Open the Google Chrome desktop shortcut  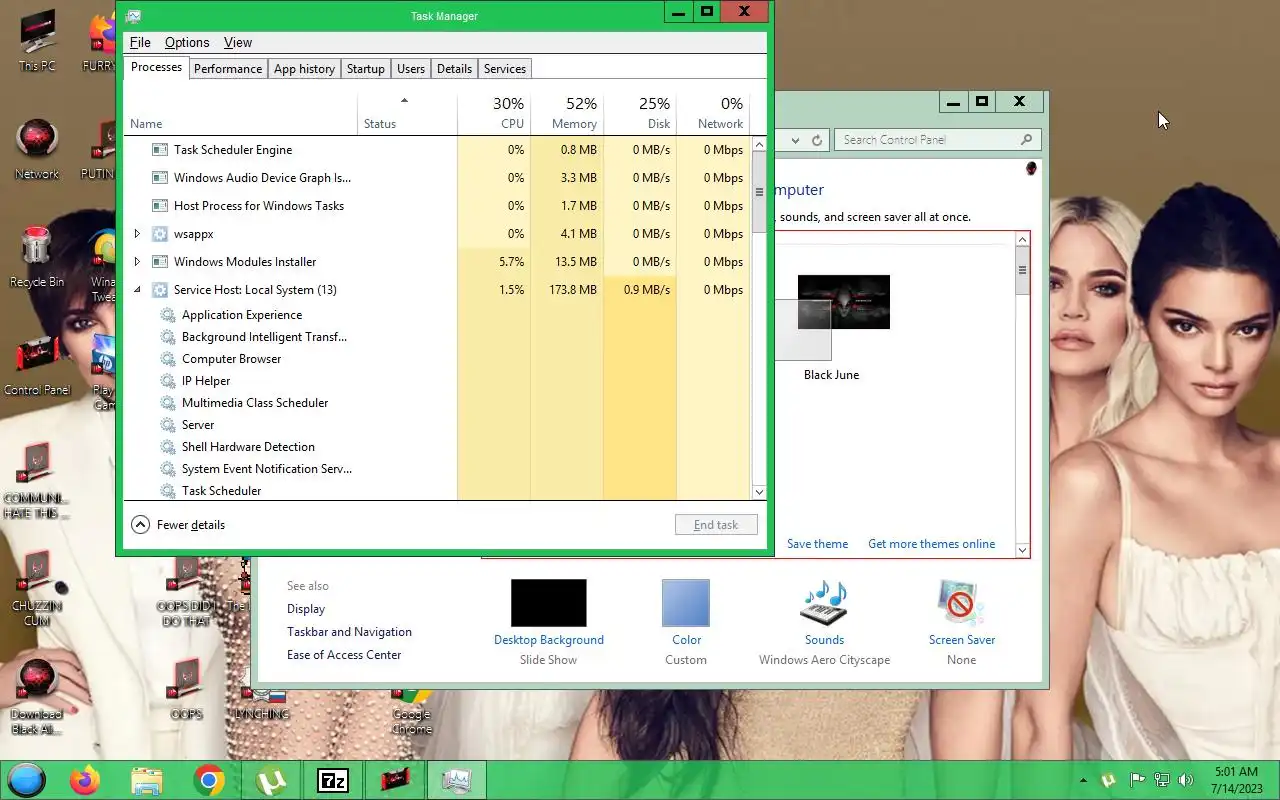click(411, 710)
